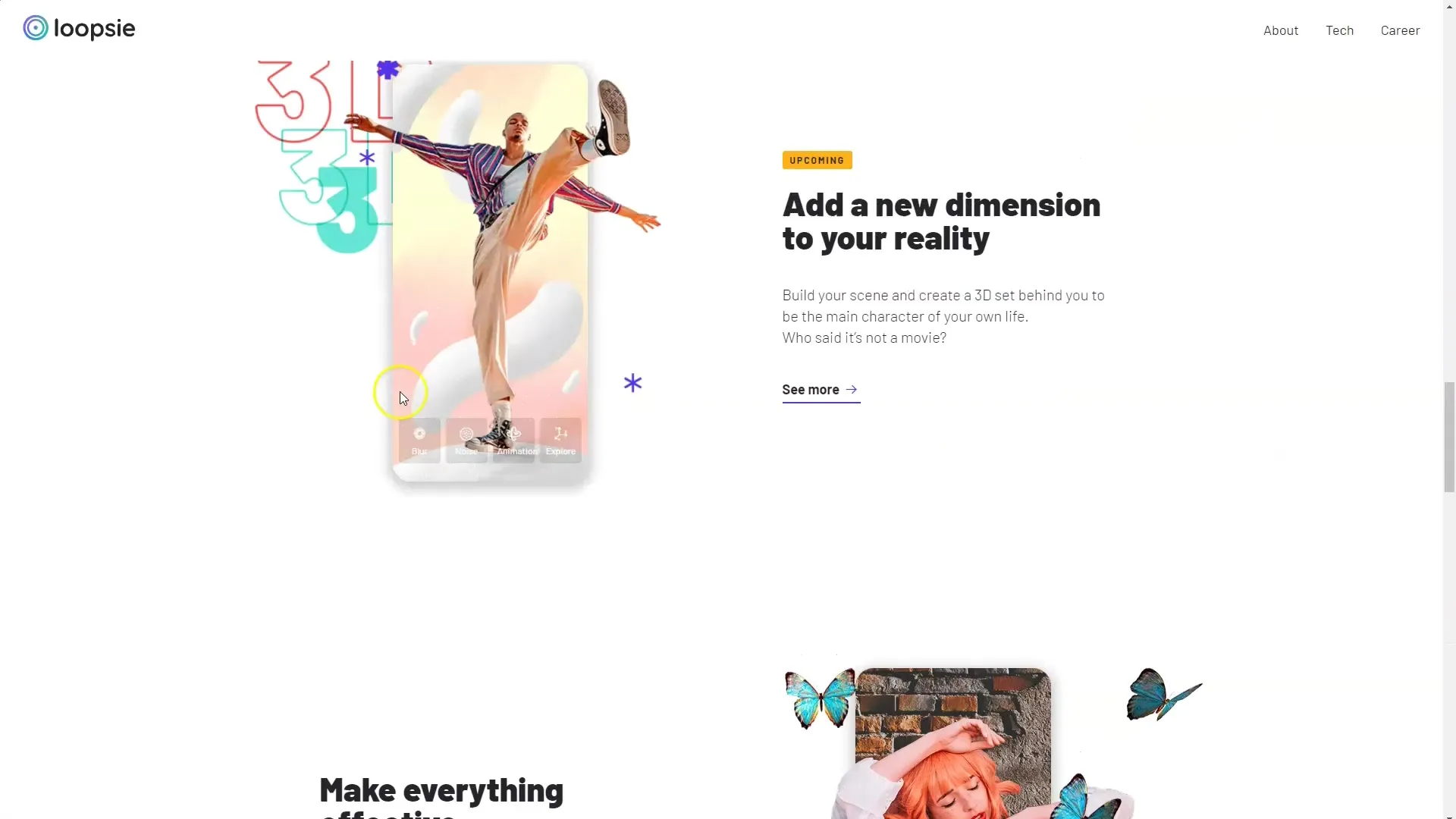The image size is (1456, 819).
Task: Expand the See more section
Action: coord(820,389)
